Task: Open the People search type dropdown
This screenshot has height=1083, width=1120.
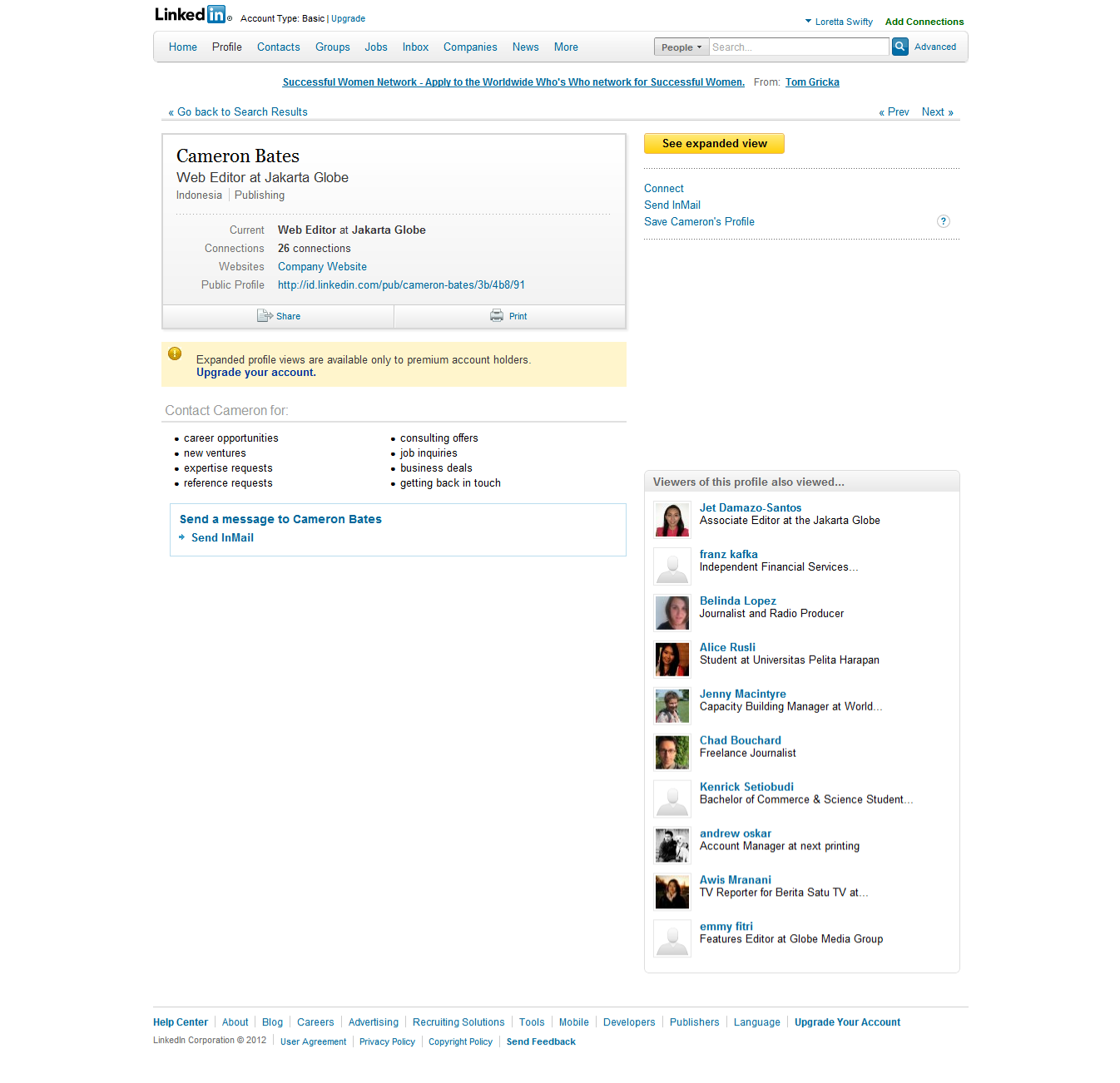Action: pos(681,47)
